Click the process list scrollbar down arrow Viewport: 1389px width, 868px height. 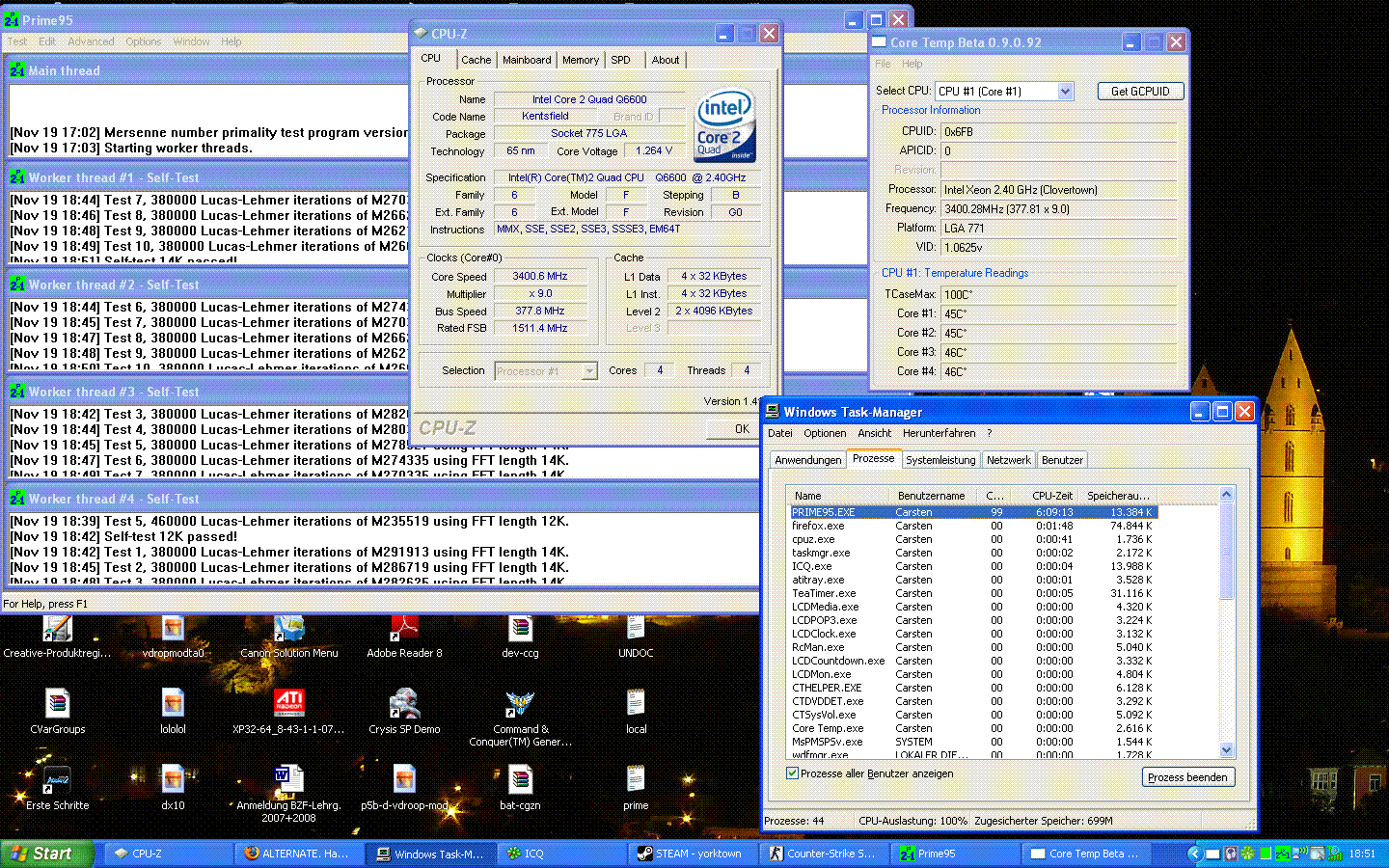coord(1226,749)
